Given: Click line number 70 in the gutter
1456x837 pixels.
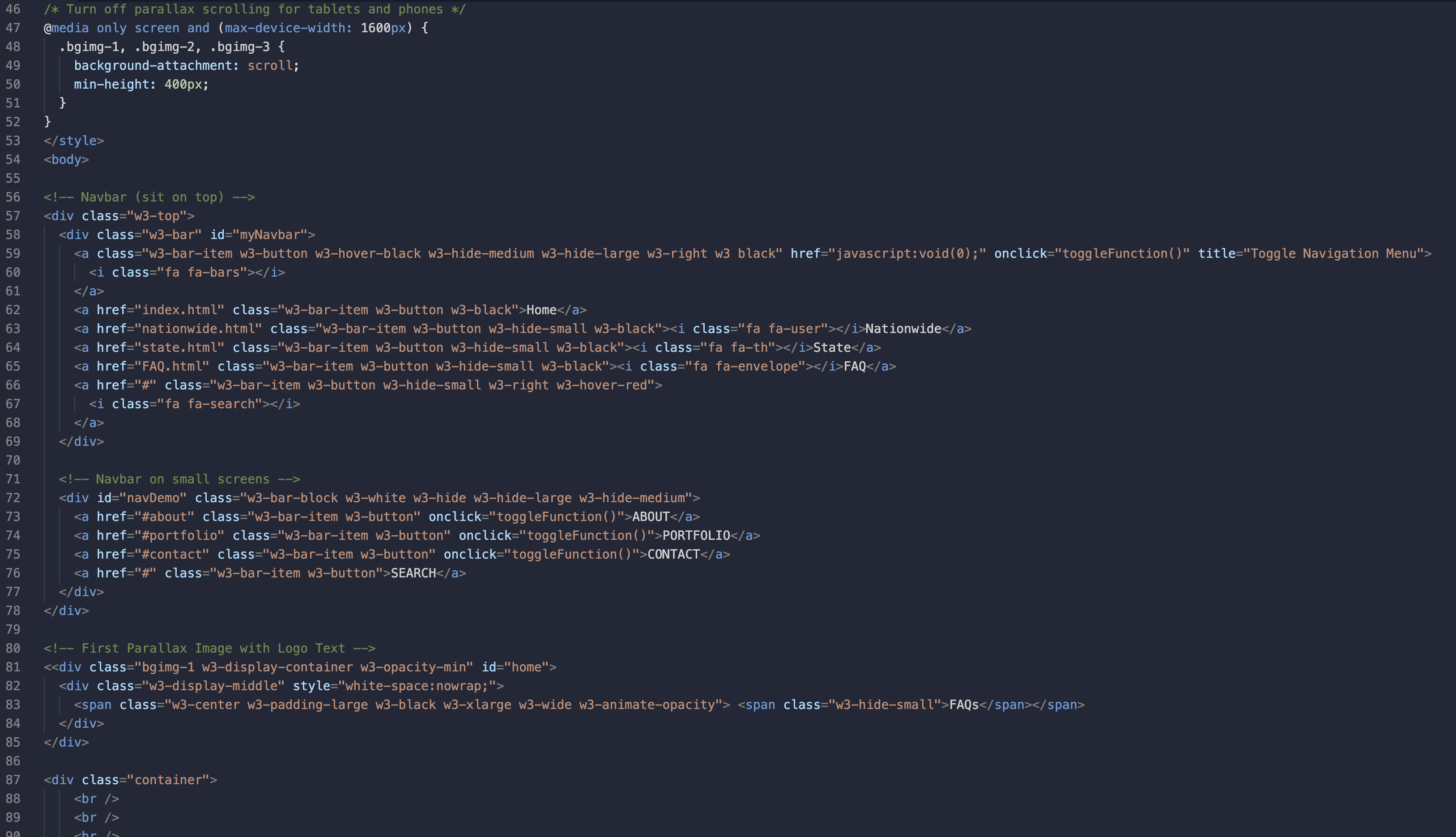Looking at the screenshot, I should pos(13,461).
